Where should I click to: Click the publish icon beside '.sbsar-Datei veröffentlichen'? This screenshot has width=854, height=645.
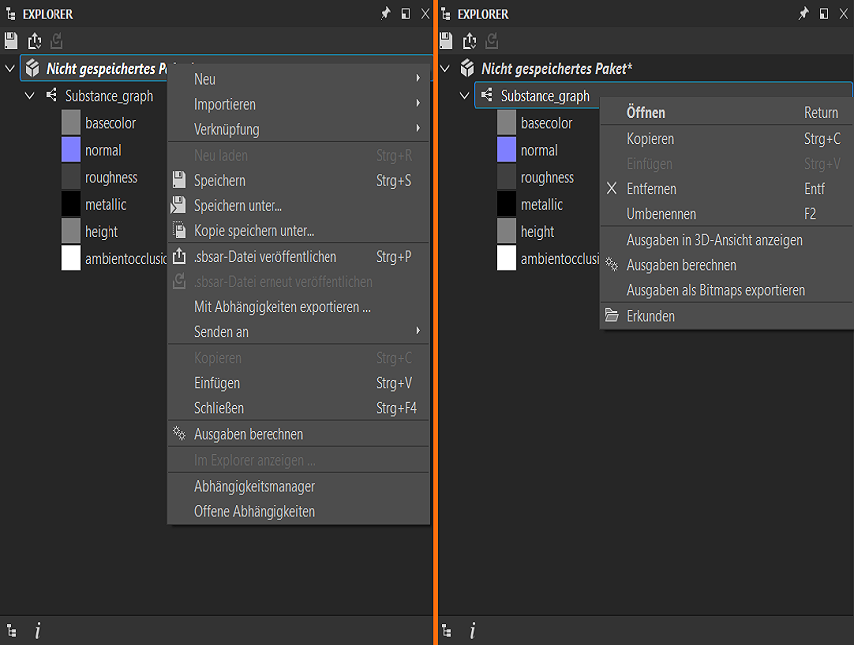[179, 257]
